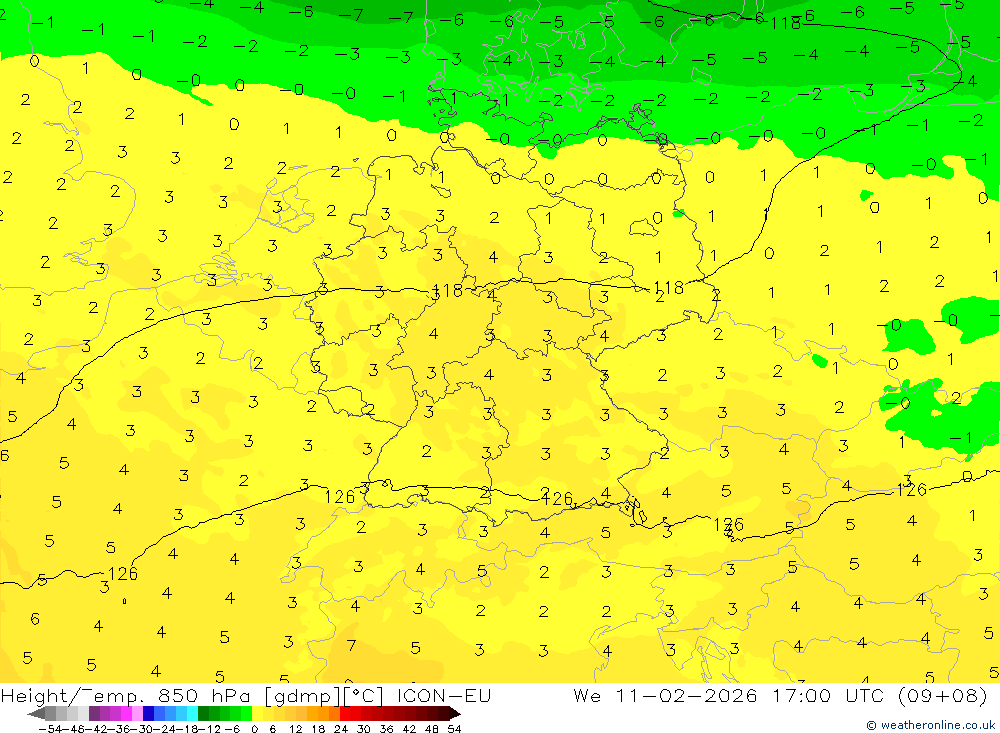
Task: Click the 'Height/Temp. 850 hPa' title text
Action: [126, 696]
